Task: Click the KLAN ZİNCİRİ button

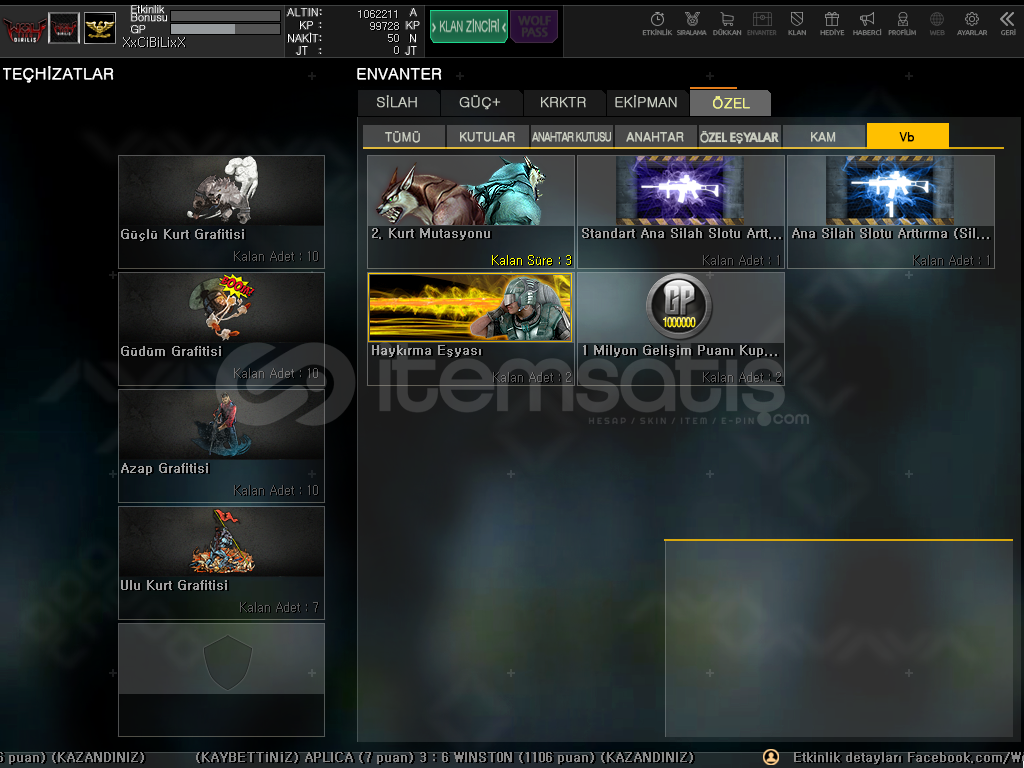Action: (468, 27)
